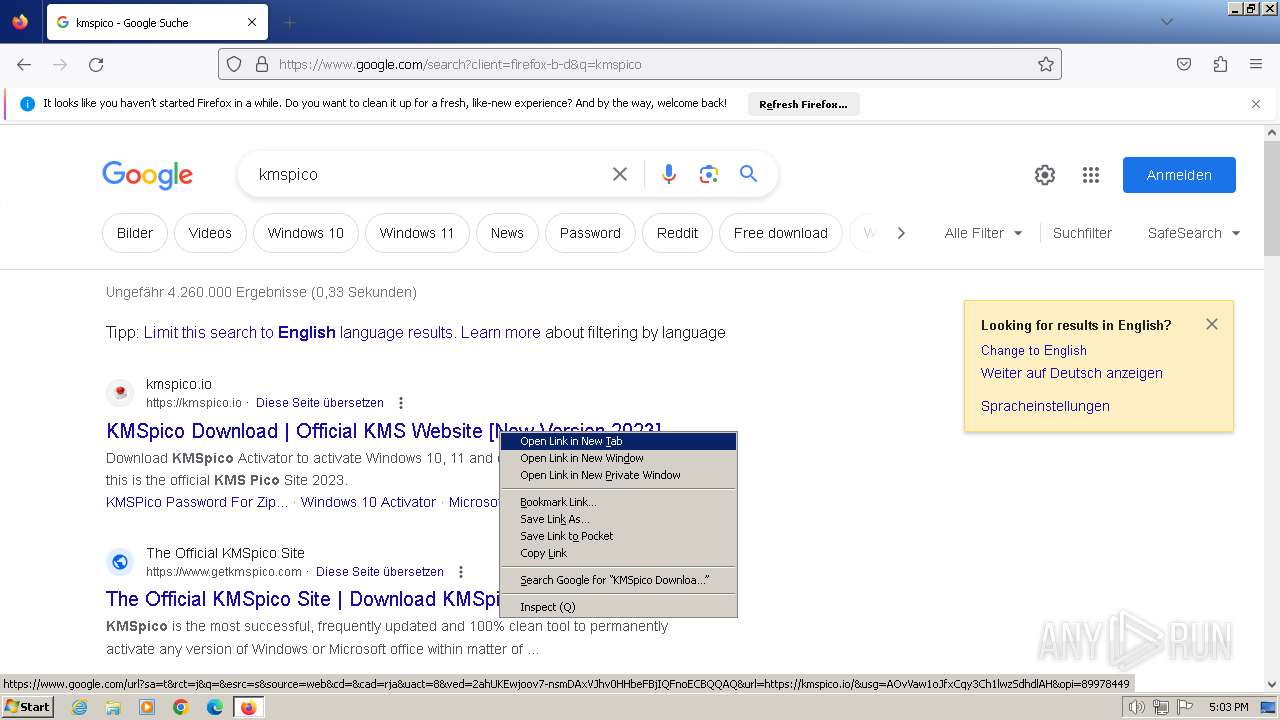Search by image with Lens icon
This screenshot has height=720, width=1280.
[x=709, y=174]
